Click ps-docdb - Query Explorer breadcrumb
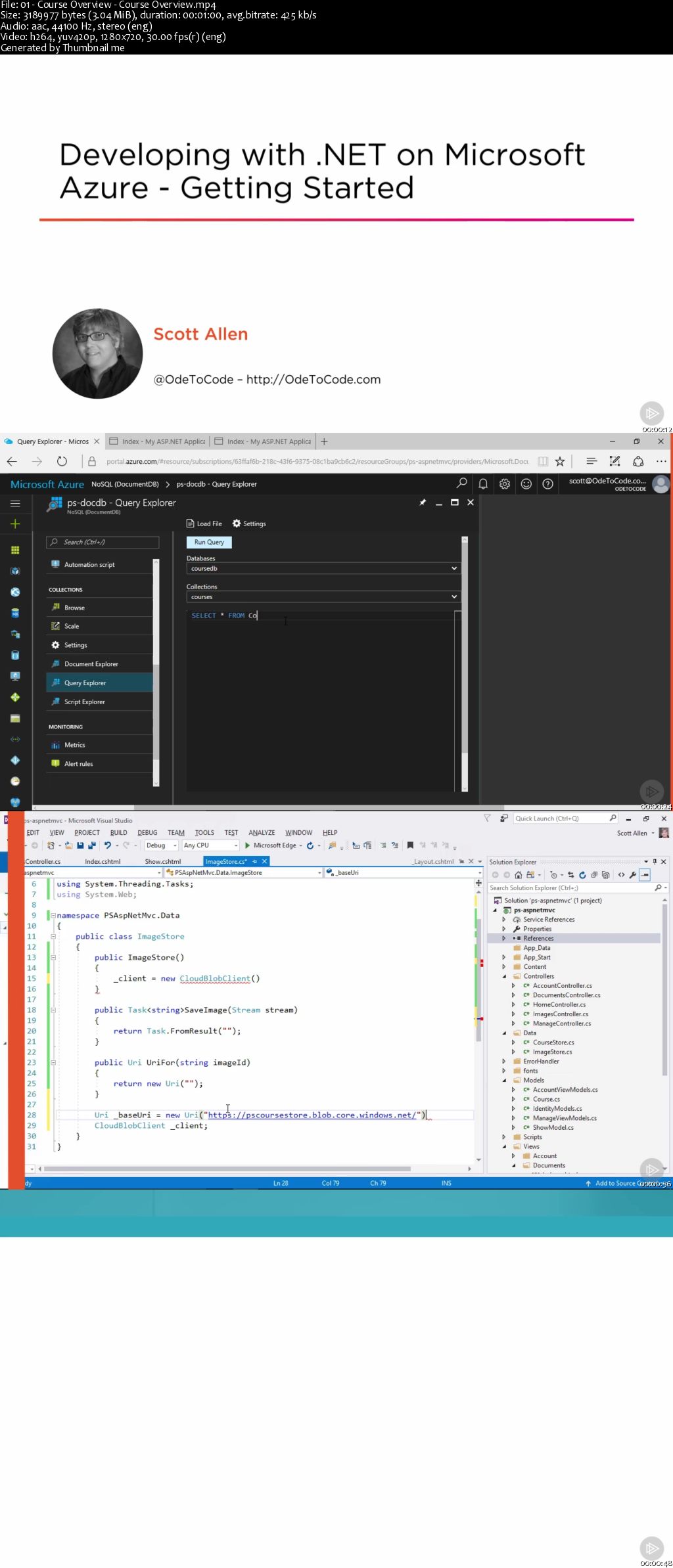Image resolution: width=673 pixels, height=1568 pixels. click(216, 484)
